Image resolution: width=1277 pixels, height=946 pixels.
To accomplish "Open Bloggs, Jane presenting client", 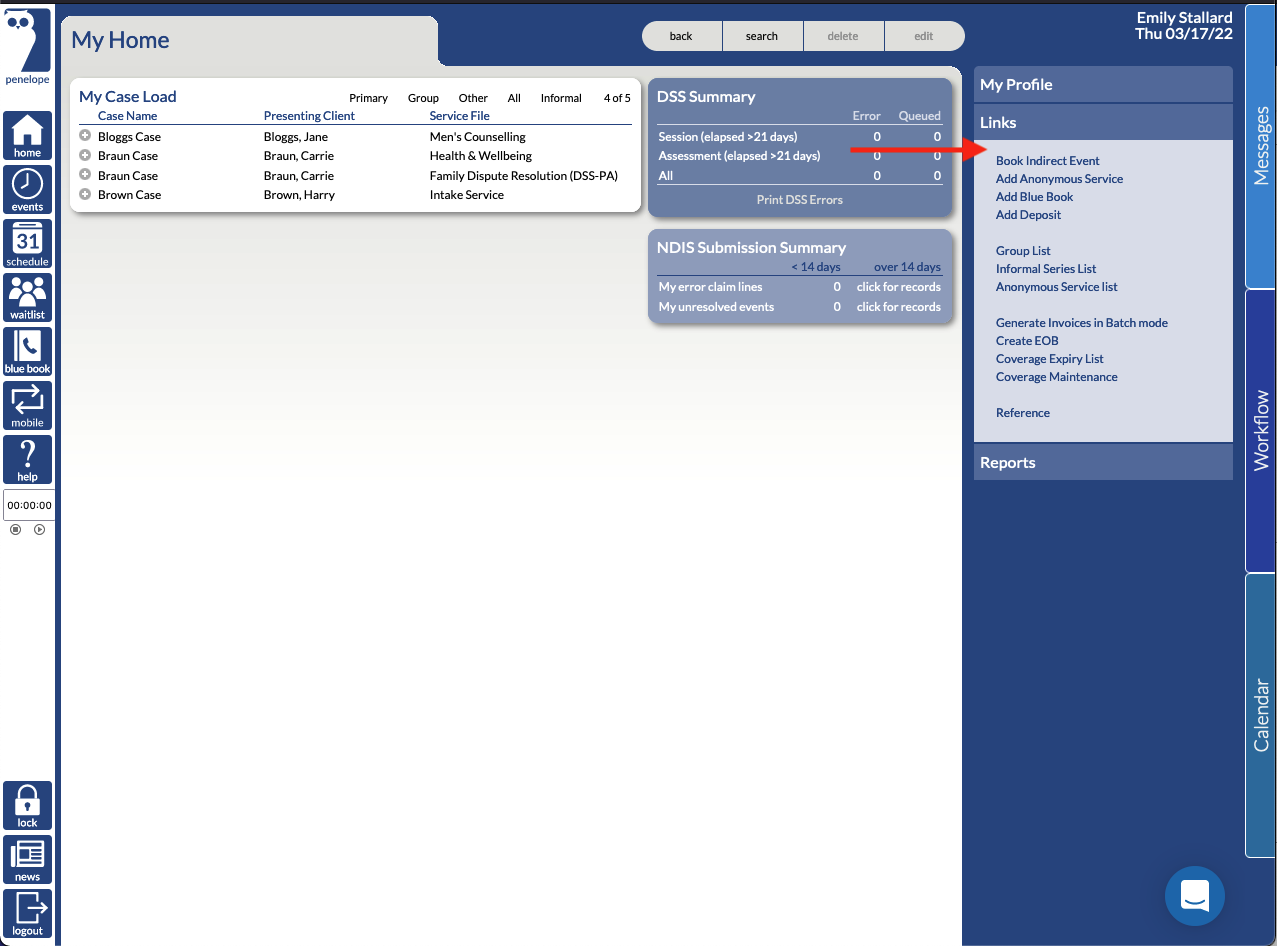I will [x=295, y=136].
